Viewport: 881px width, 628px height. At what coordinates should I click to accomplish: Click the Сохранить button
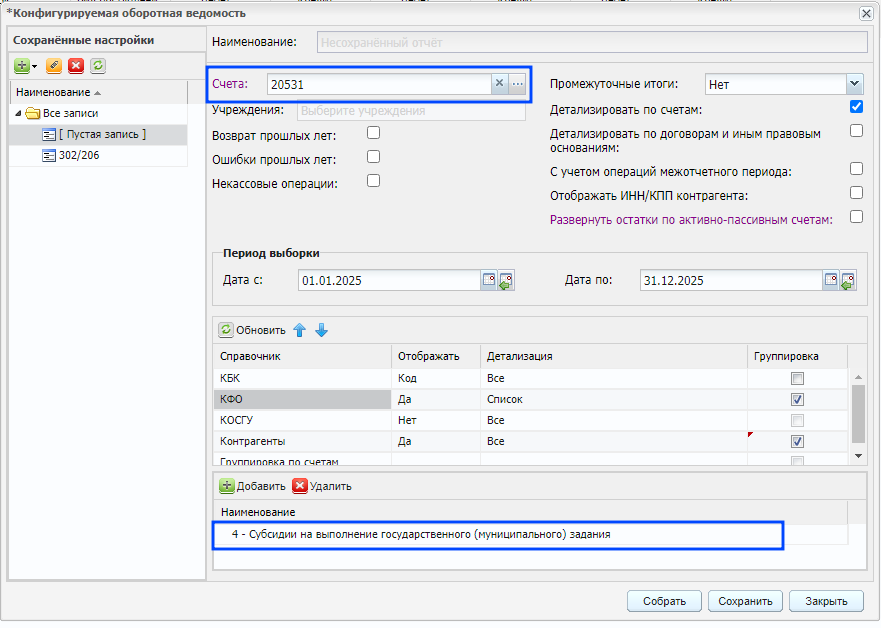pos(745,602)
